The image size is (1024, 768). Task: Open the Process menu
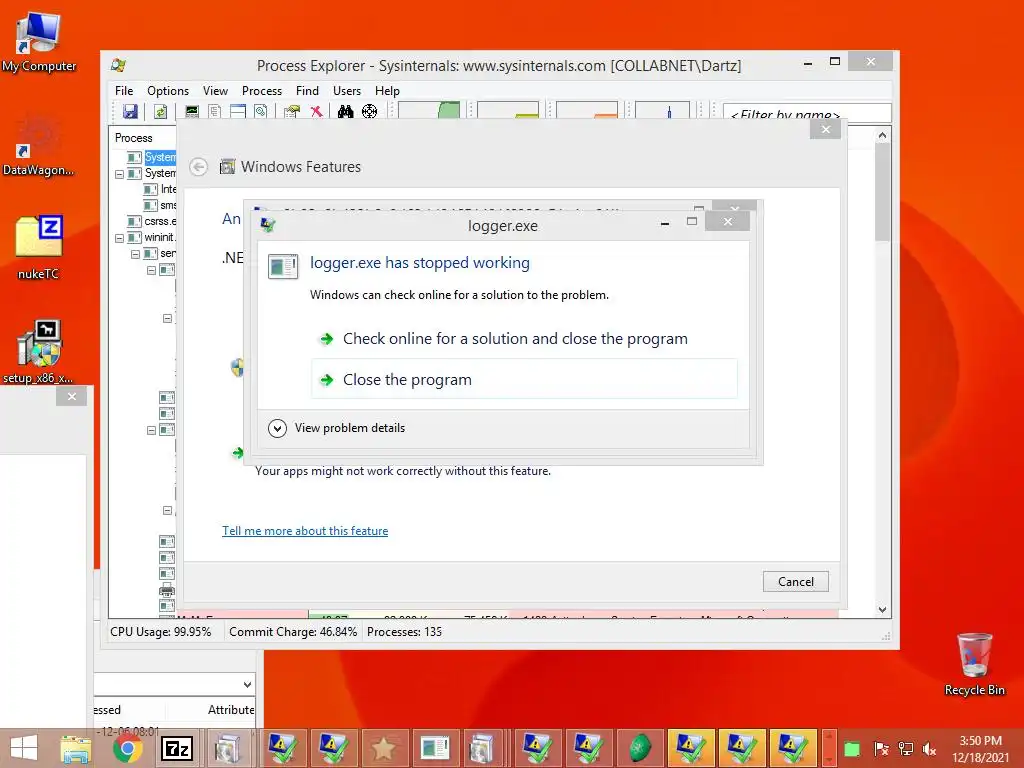click(x=262, y=91)
